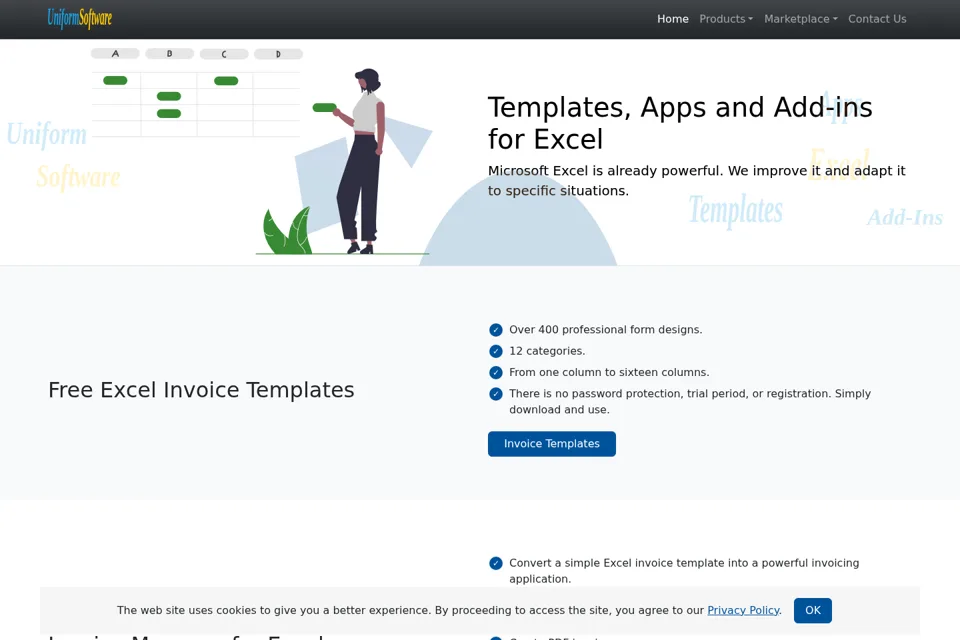960x640 pixels.
Task: Click the 'Microsoft Excel is already powerful' paragraph
Action: [697, 181]
